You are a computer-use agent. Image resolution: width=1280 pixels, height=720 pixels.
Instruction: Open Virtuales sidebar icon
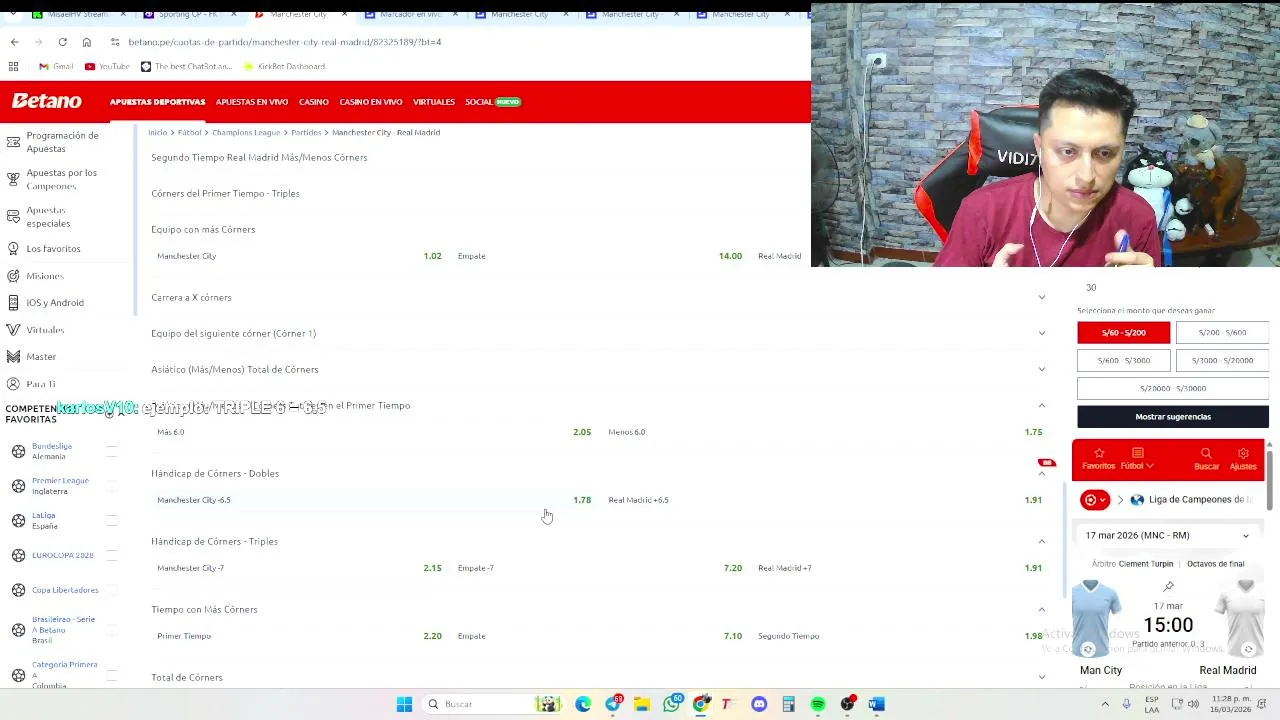13,329
